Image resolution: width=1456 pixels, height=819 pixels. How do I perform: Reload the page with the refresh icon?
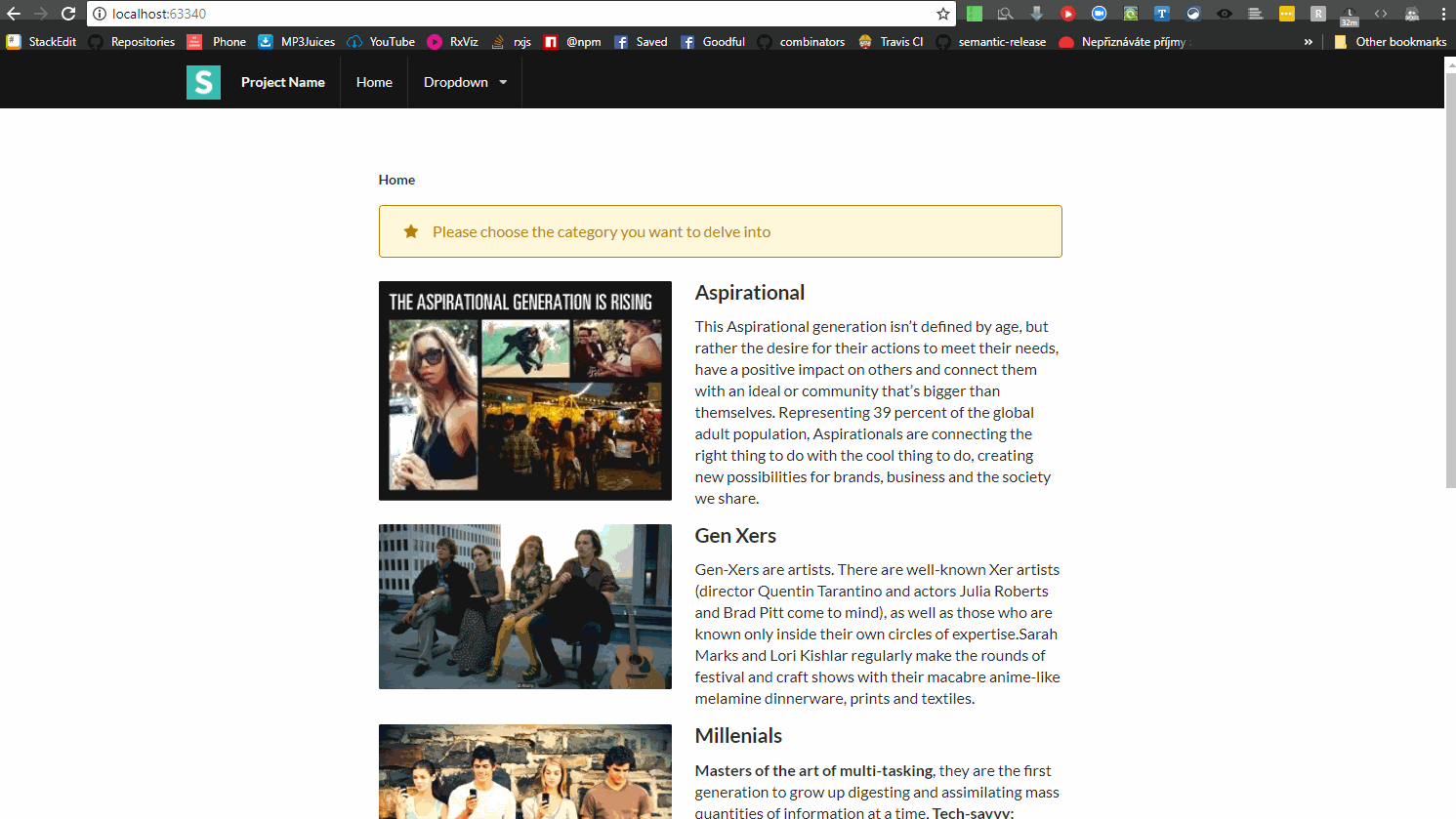pyautogui.click(x=68, y=14)
